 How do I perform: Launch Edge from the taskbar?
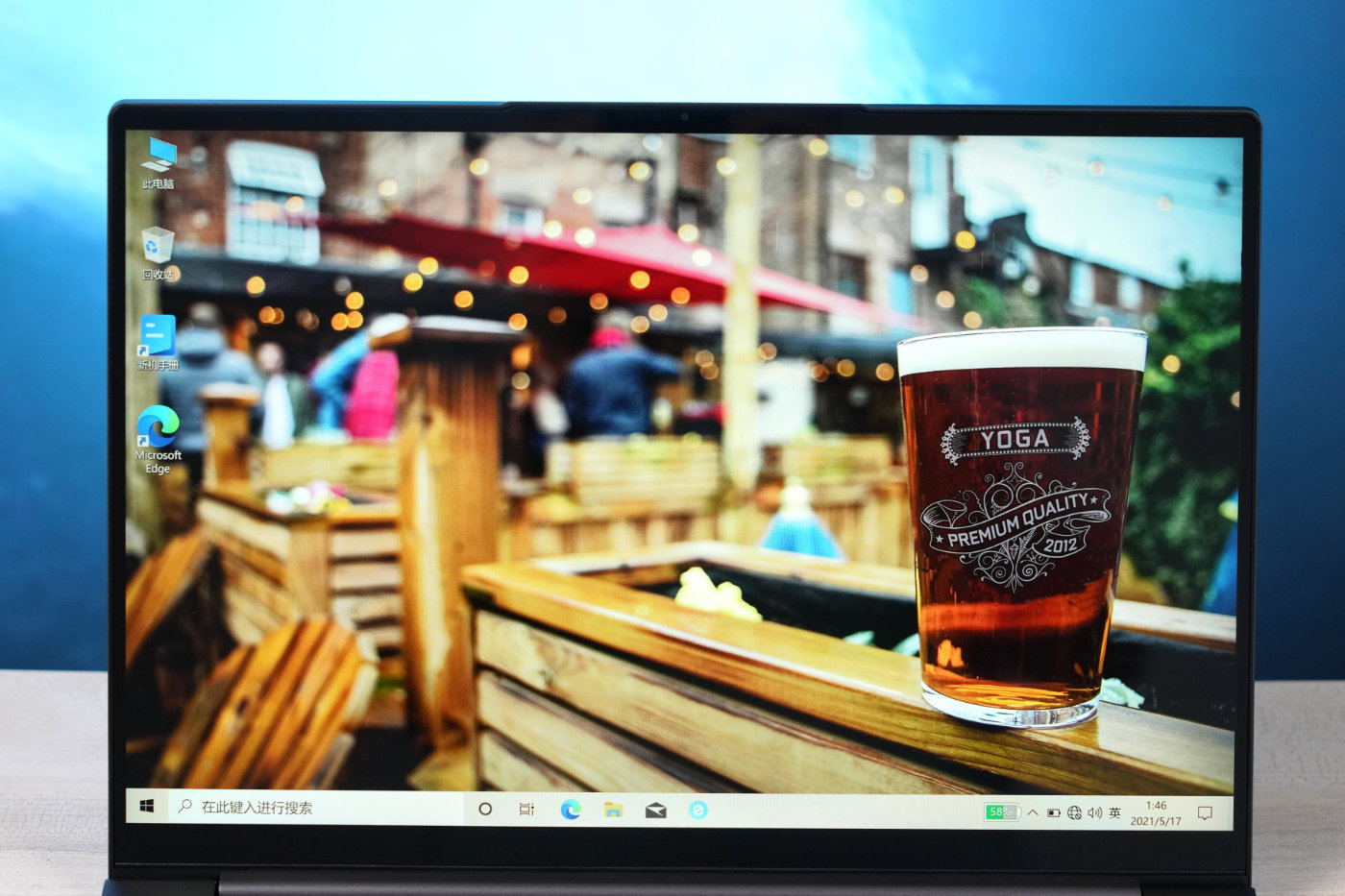571,810
